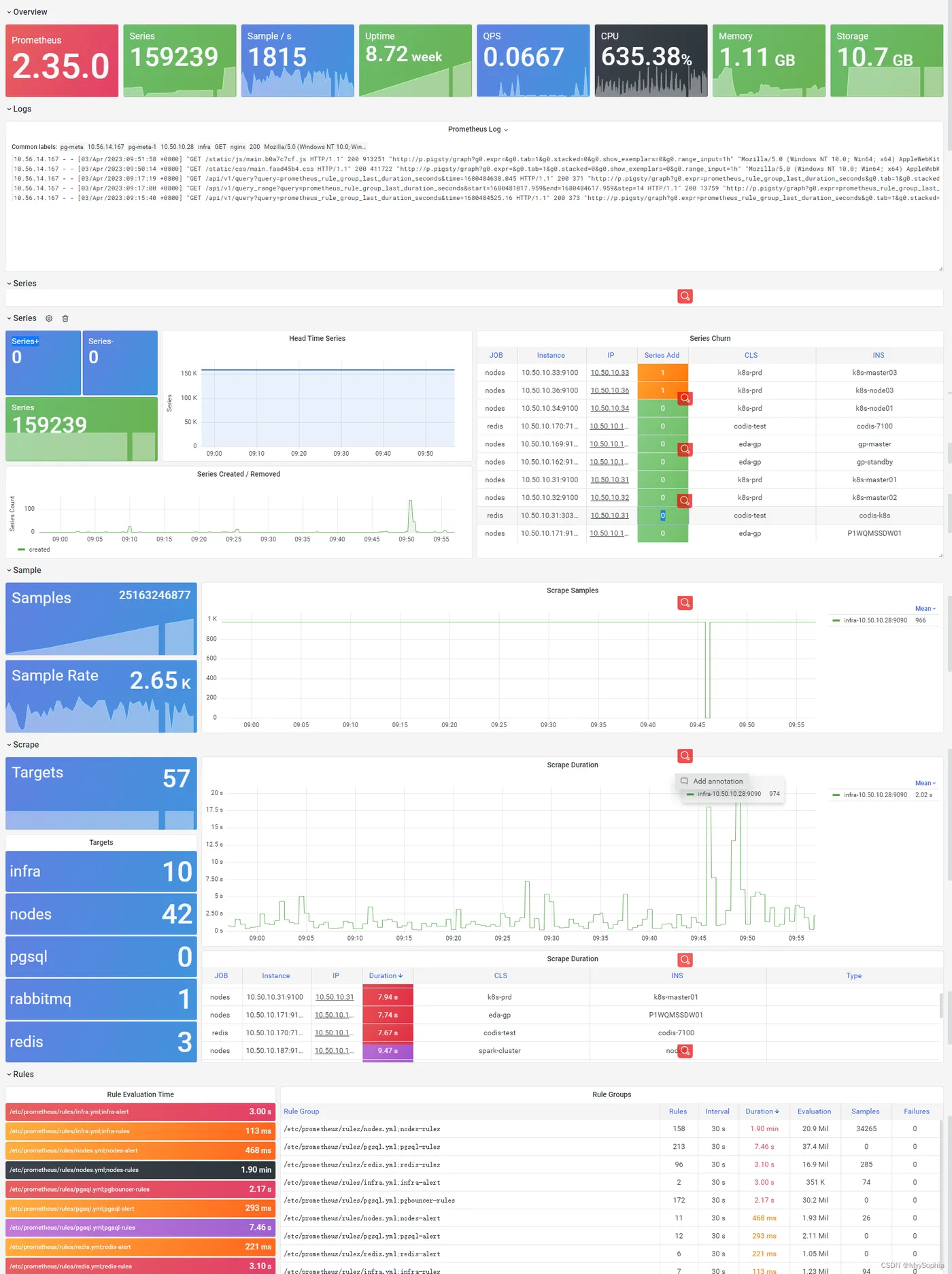This screenshot has height=1274, width=952.
Task: Open the 10.50.10.34 IP link
Action: tap(609, 408)
